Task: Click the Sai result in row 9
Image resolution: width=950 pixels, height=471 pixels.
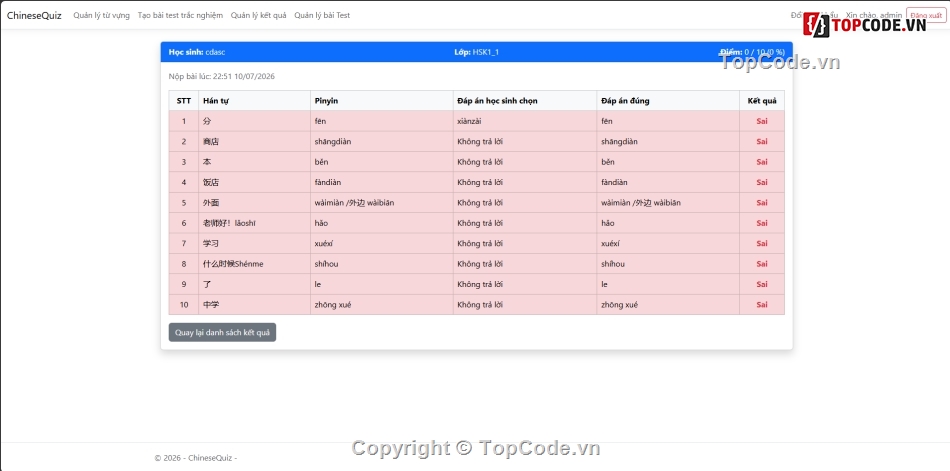Action: point(762,284)
